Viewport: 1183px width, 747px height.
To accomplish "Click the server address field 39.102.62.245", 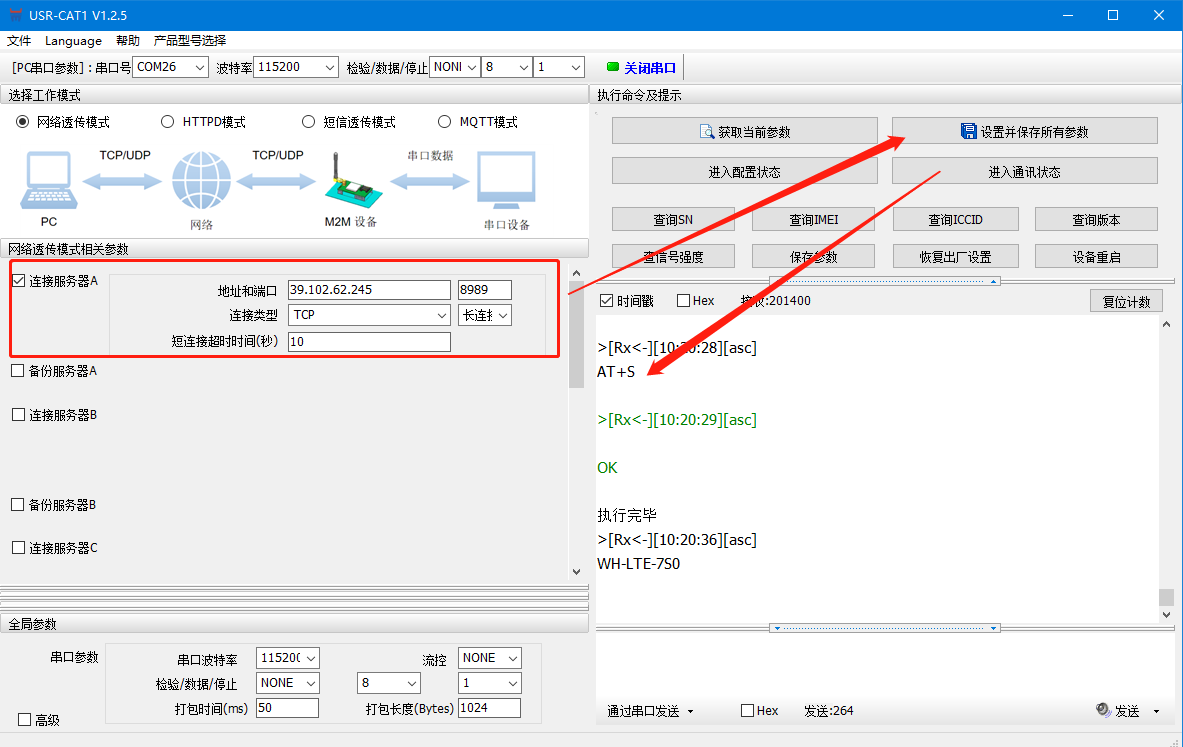I will 369,290.
